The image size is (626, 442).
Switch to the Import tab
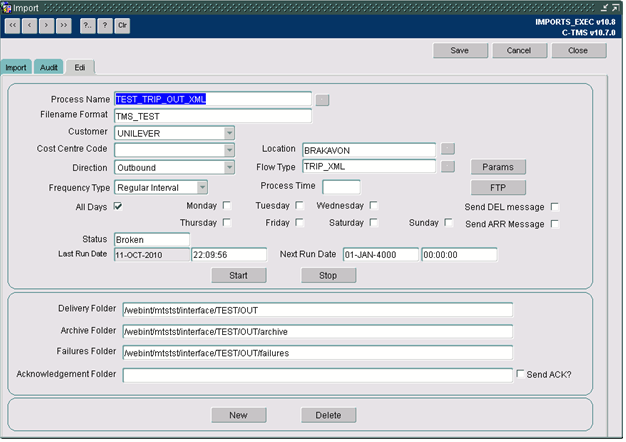coord(16,67)
